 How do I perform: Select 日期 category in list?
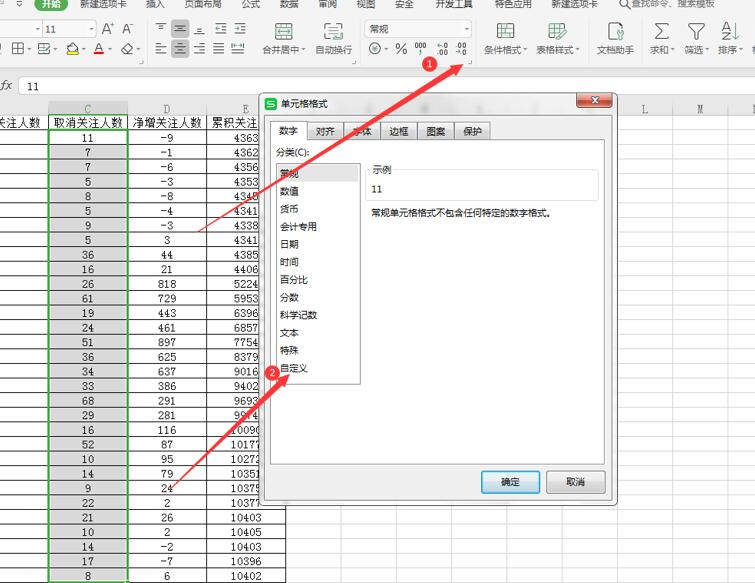pos(318,245)
